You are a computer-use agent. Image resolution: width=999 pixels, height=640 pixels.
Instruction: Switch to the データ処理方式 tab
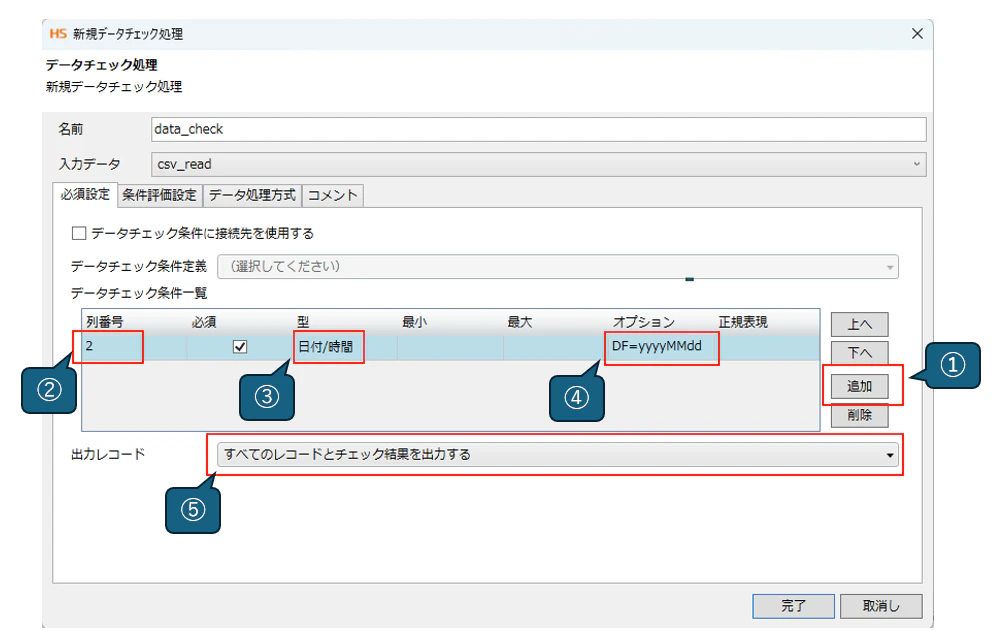click(252, 196)
